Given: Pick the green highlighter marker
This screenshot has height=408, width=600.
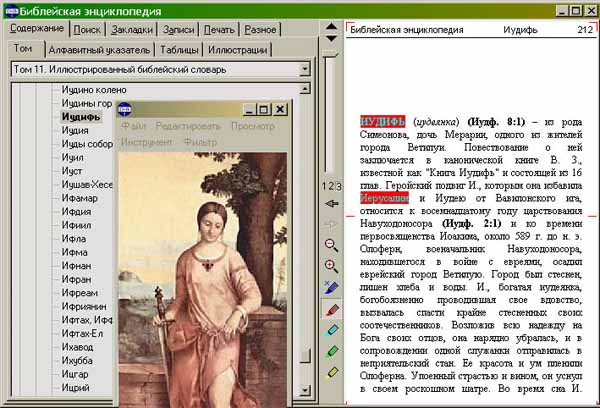Looking at the screenshot, I should tap(331, 350).
